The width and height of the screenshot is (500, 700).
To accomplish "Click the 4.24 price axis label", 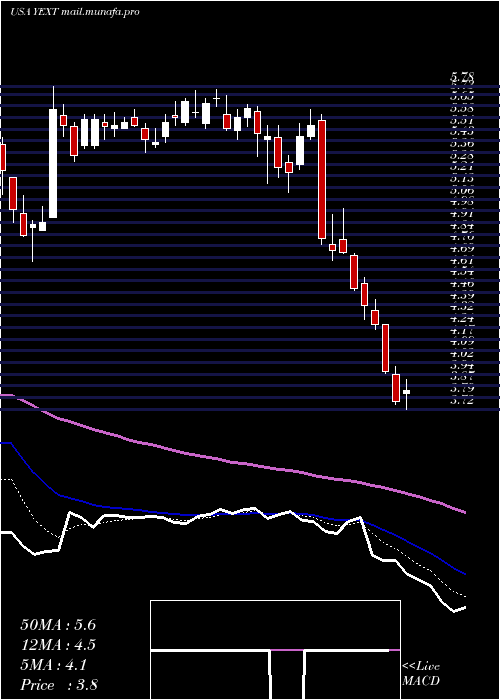I will (x=462, y=319).
